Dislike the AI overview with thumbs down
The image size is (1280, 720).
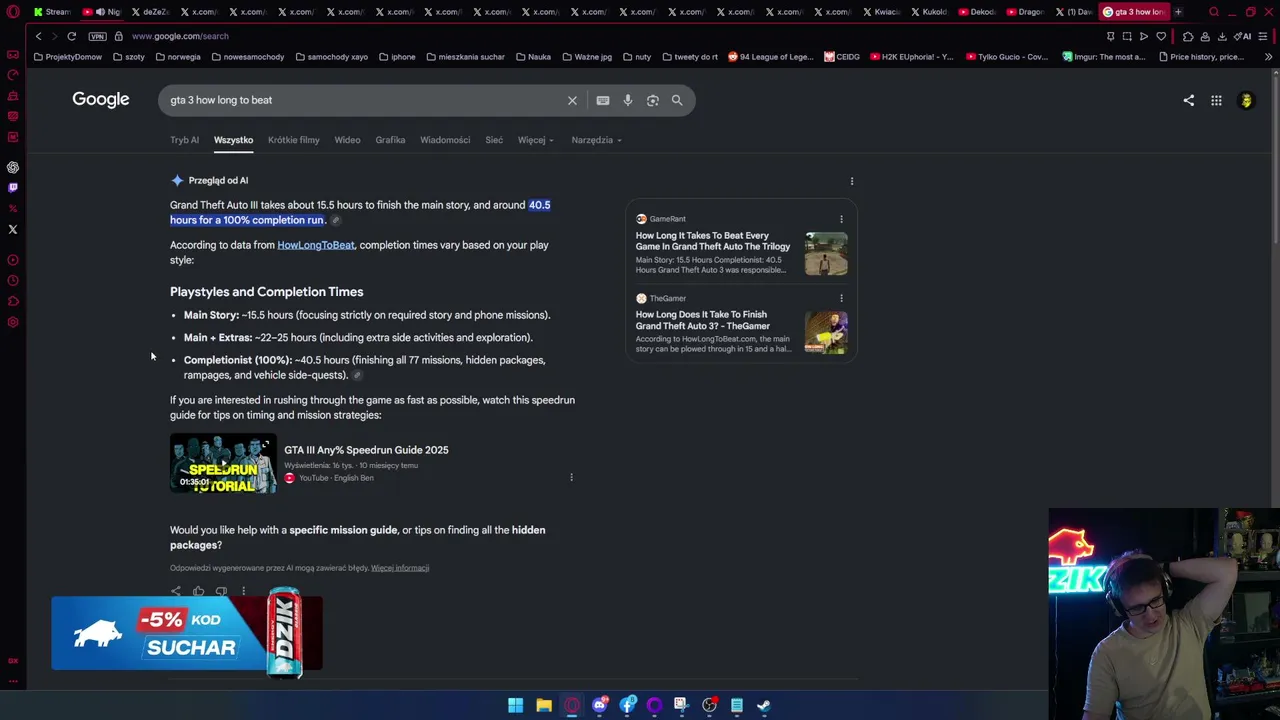[x=221, y=591]
